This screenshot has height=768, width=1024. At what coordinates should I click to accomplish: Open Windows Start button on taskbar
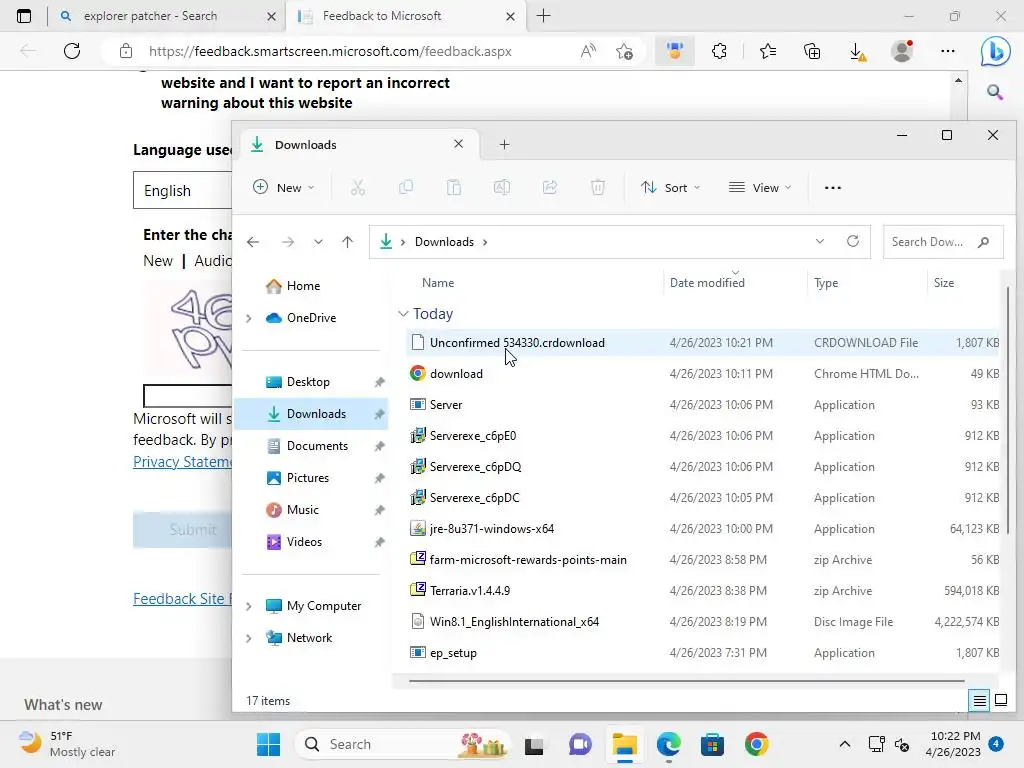point(268,744)
